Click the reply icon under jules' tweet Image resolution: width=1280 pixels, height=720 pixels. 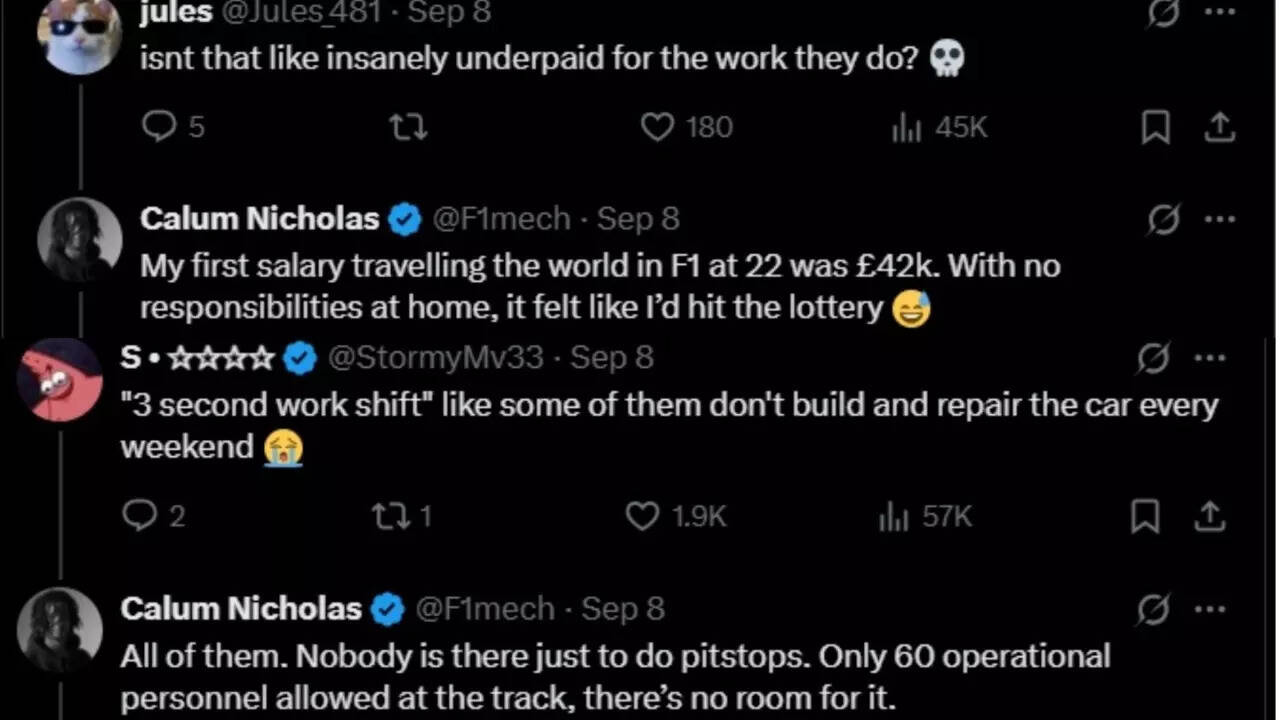pyautogui.click(x=160, y=127)
